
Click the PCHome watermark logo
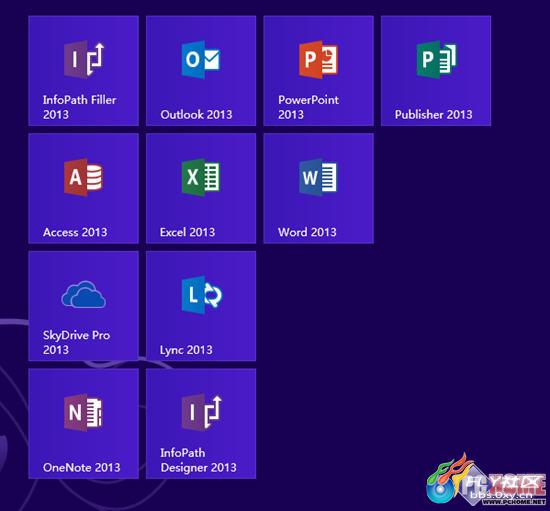coord(486,479)
